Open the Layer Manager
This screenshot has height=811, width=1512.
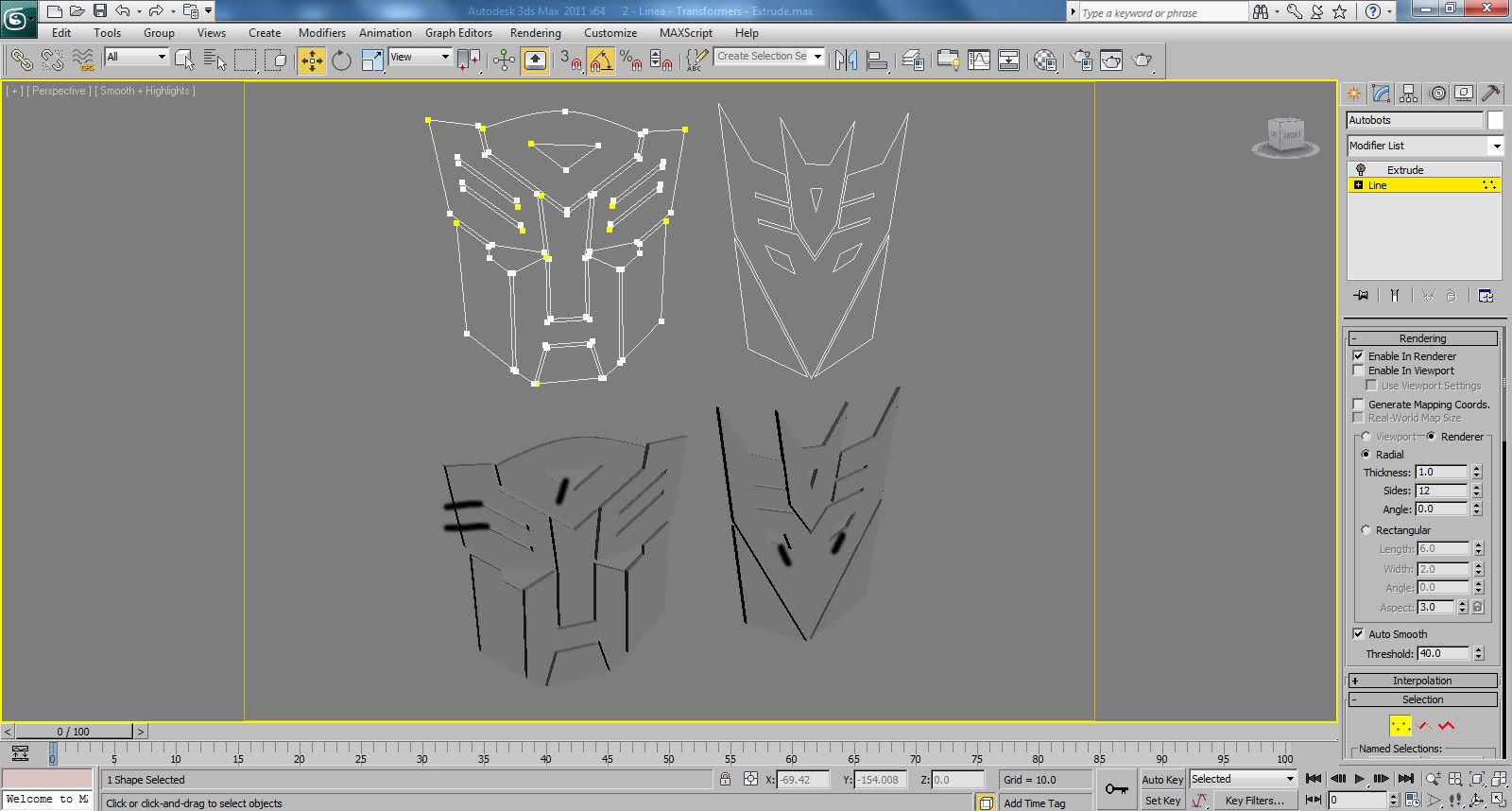pyautogui.click(x=913, y=60)
